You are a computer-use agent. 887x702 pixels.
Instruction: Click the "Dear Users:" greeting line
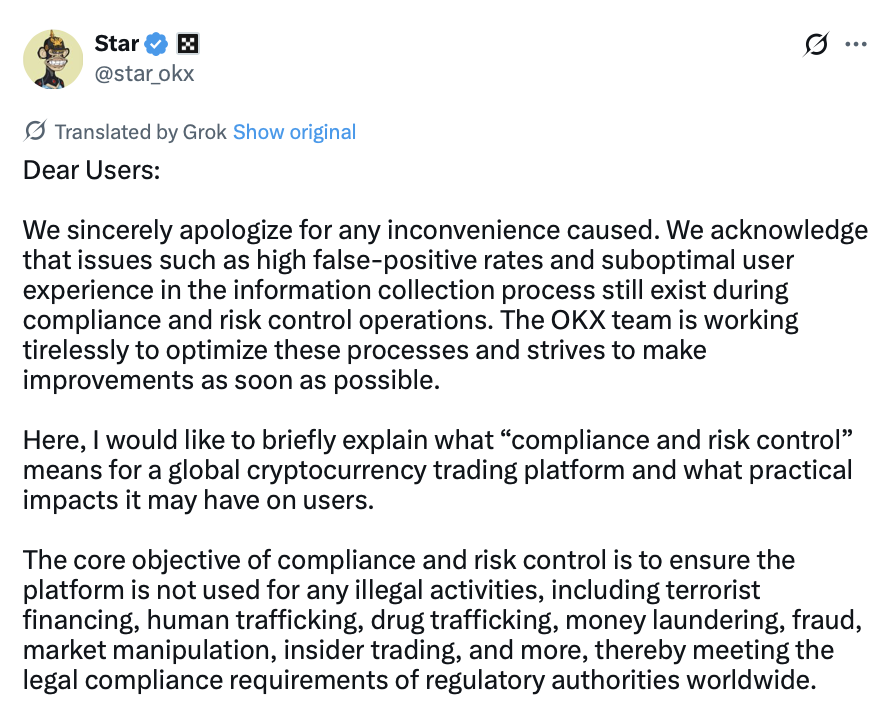tap(91, 170)
